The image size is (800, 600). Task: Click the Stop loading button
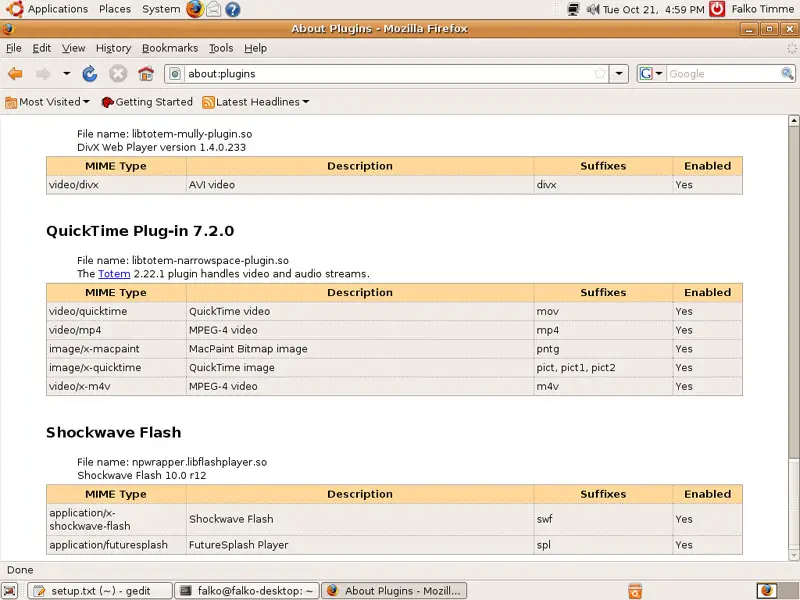coord(118,74)
